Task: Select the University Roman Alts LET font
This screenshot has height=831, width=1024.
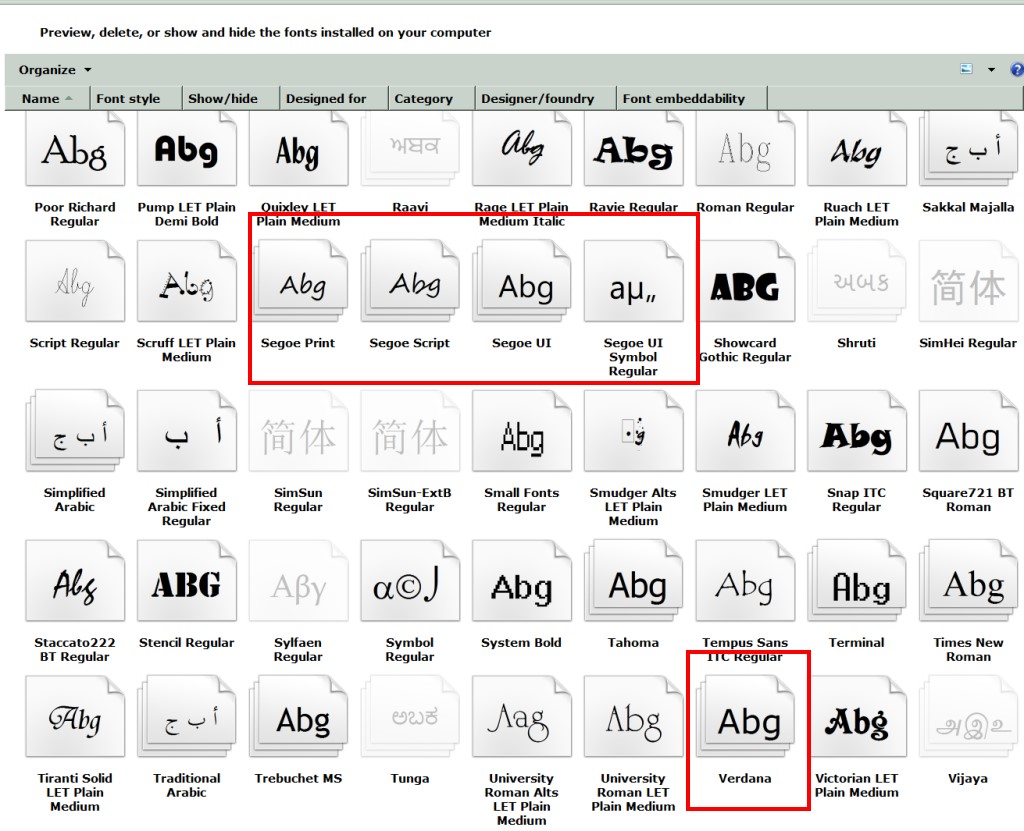Action: [x=522, y=717]
